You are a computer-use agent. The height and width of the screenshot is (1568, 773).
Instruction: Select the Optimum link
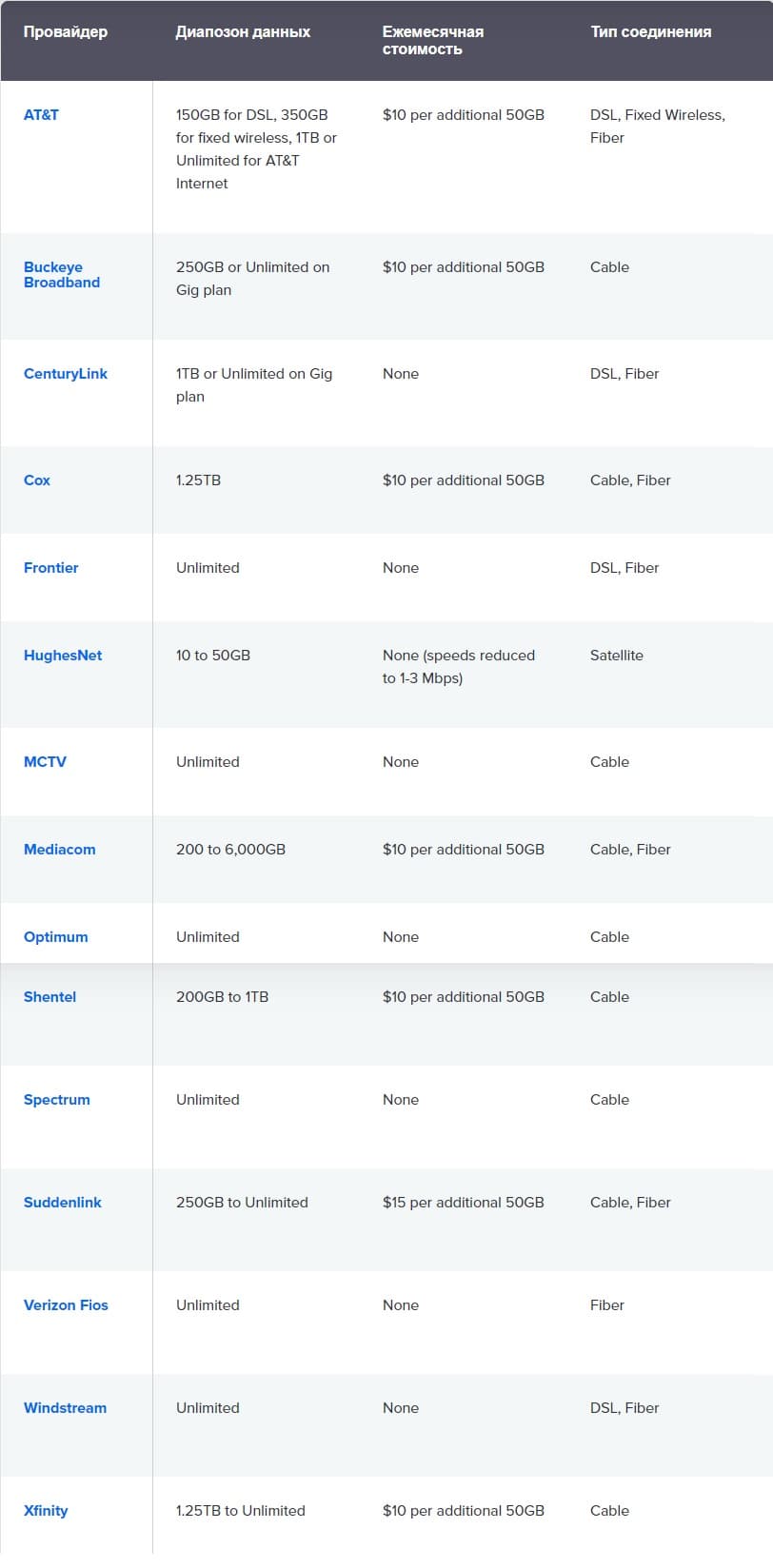(x=56, y=936)
